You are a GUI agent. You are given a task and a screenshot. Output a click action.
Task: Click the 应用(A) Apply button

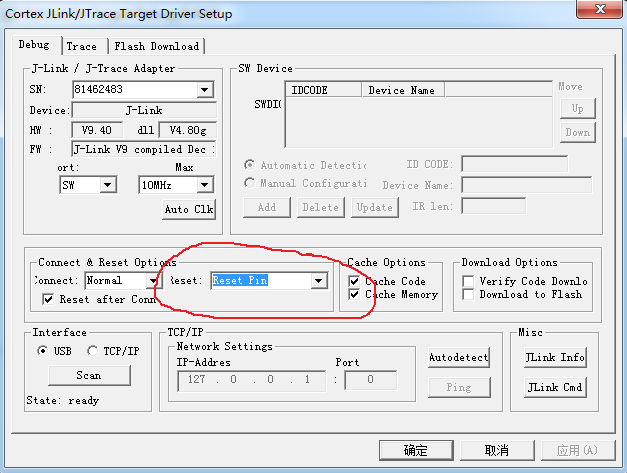(578, 451)
